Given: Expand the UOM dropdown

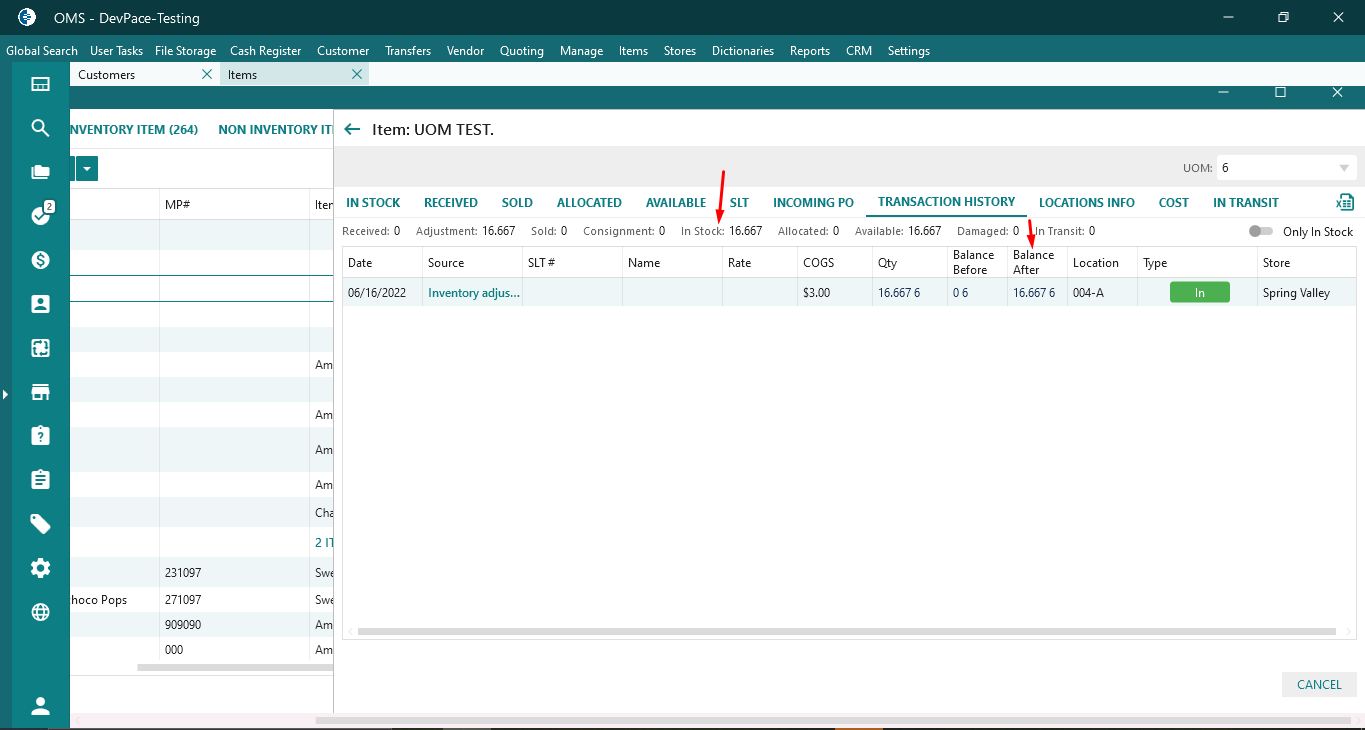Looking at the screenshot, I should [x=1343, y=168].
